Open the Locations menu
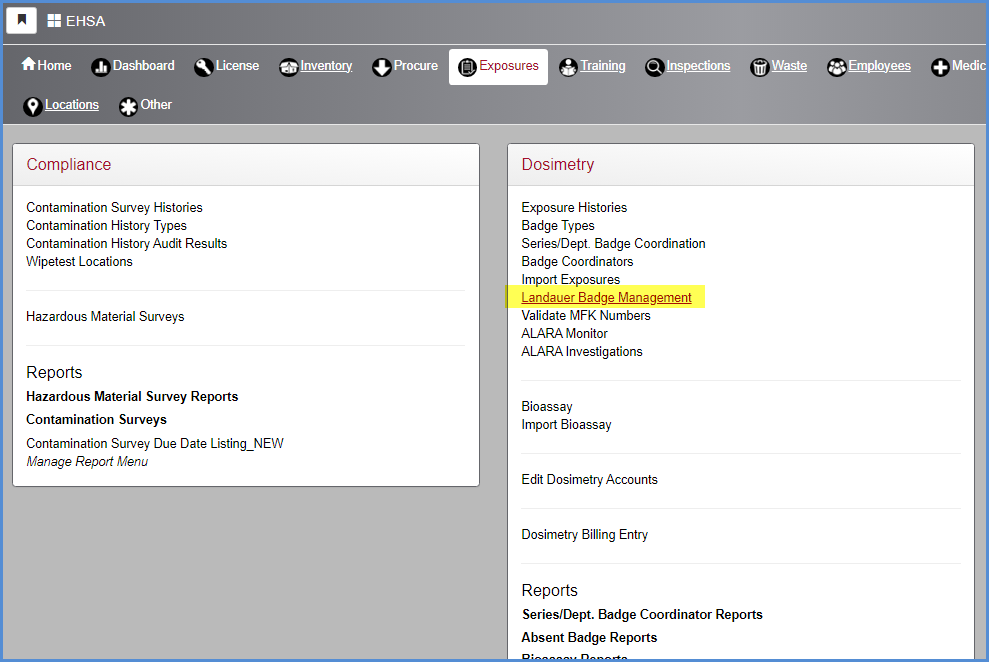This screenshot has width=989, height=662. (x=72, y=105)
